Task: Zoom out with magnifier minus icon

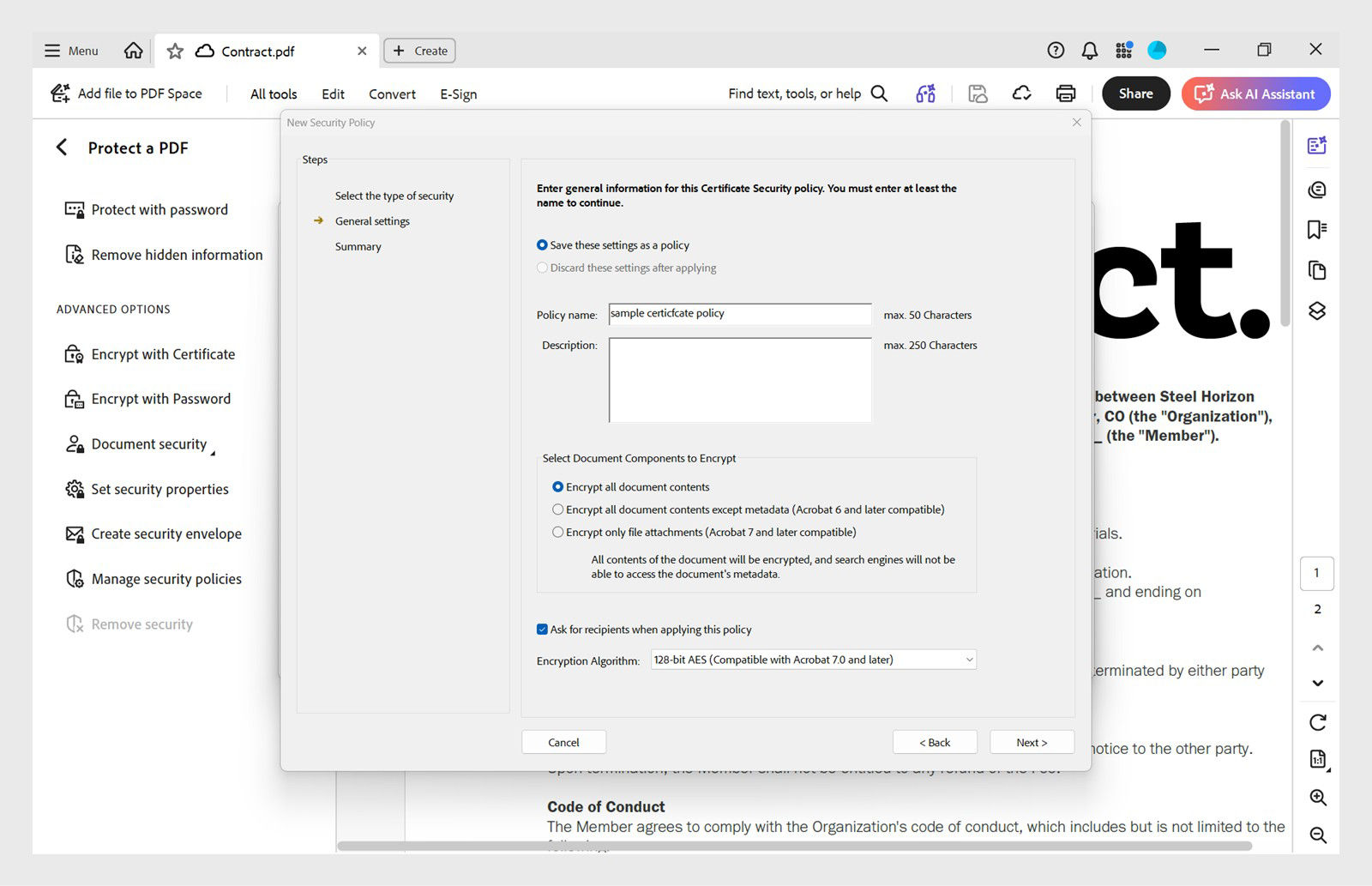Action: pos(1318,835)
